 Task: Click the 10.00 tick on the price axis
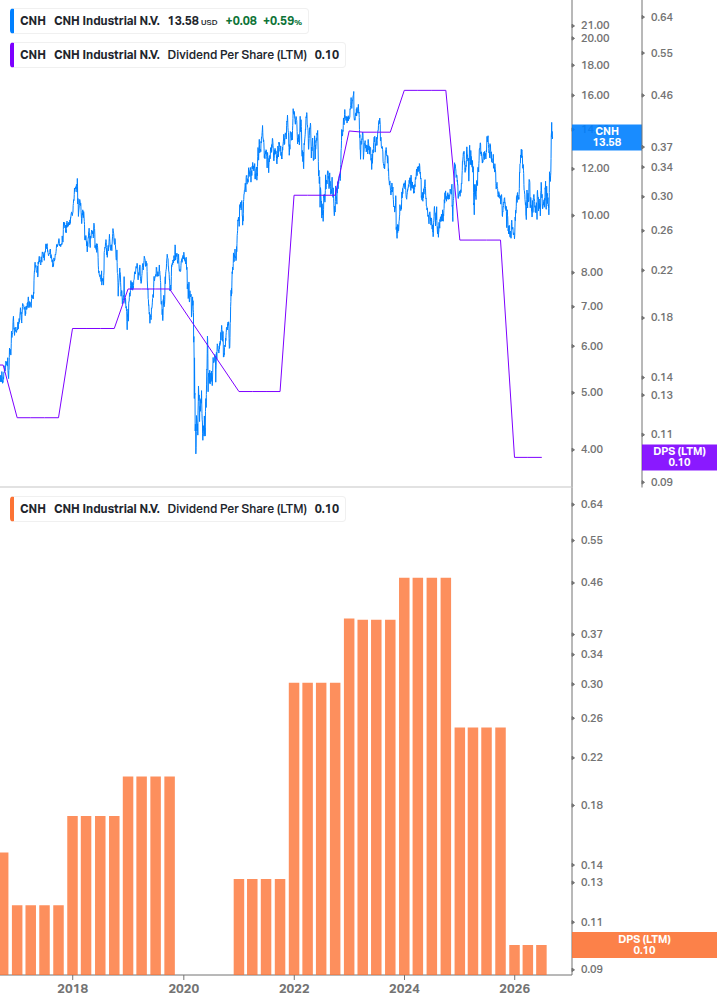(595, 215)
